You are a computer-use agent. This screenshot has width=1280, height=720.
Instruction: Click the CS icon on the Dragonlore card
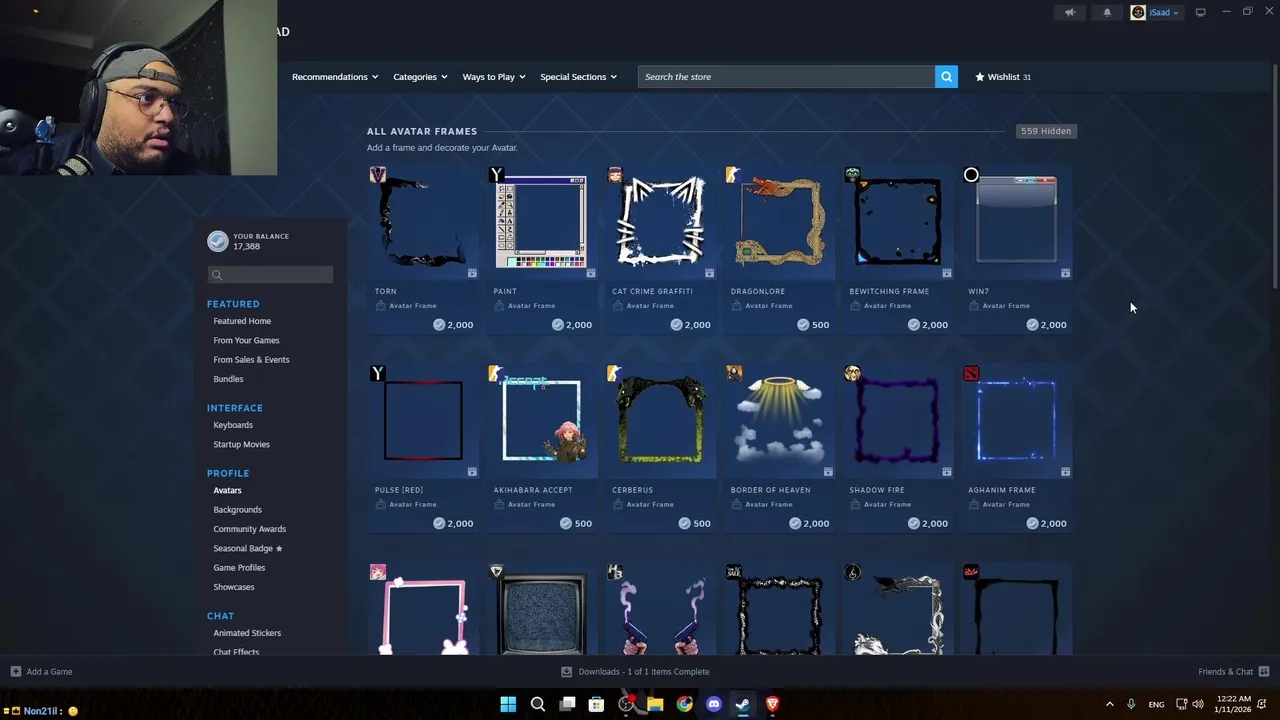tap(734, 175)
